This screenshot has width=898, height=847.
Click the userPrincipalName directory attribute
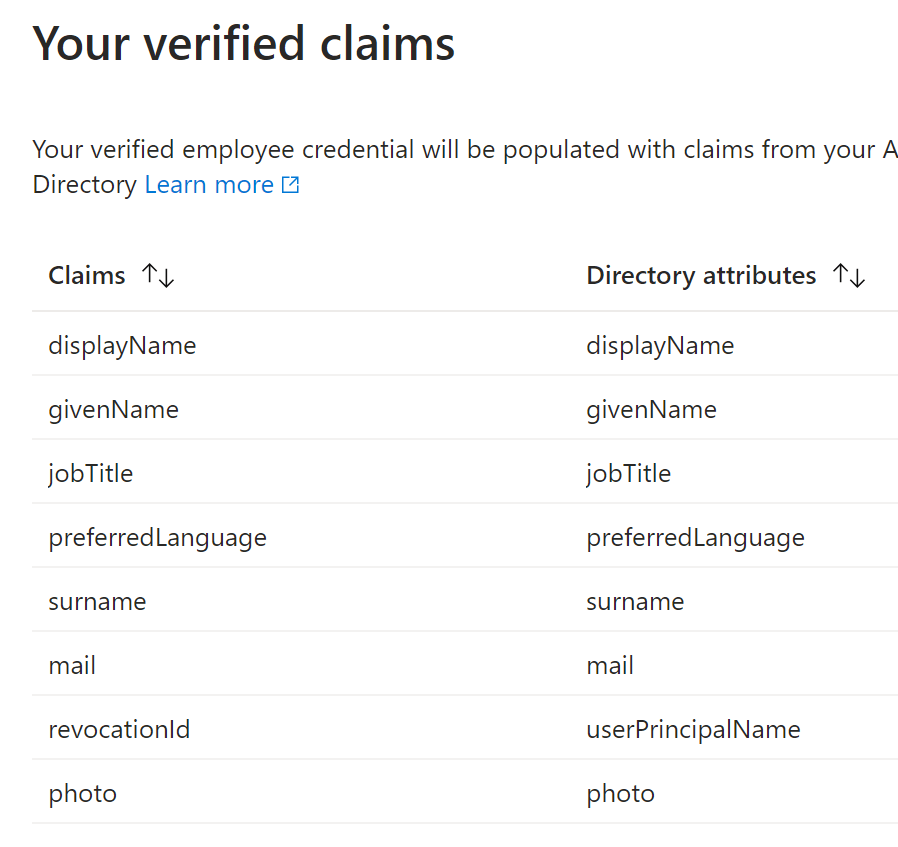pos(693,730)
